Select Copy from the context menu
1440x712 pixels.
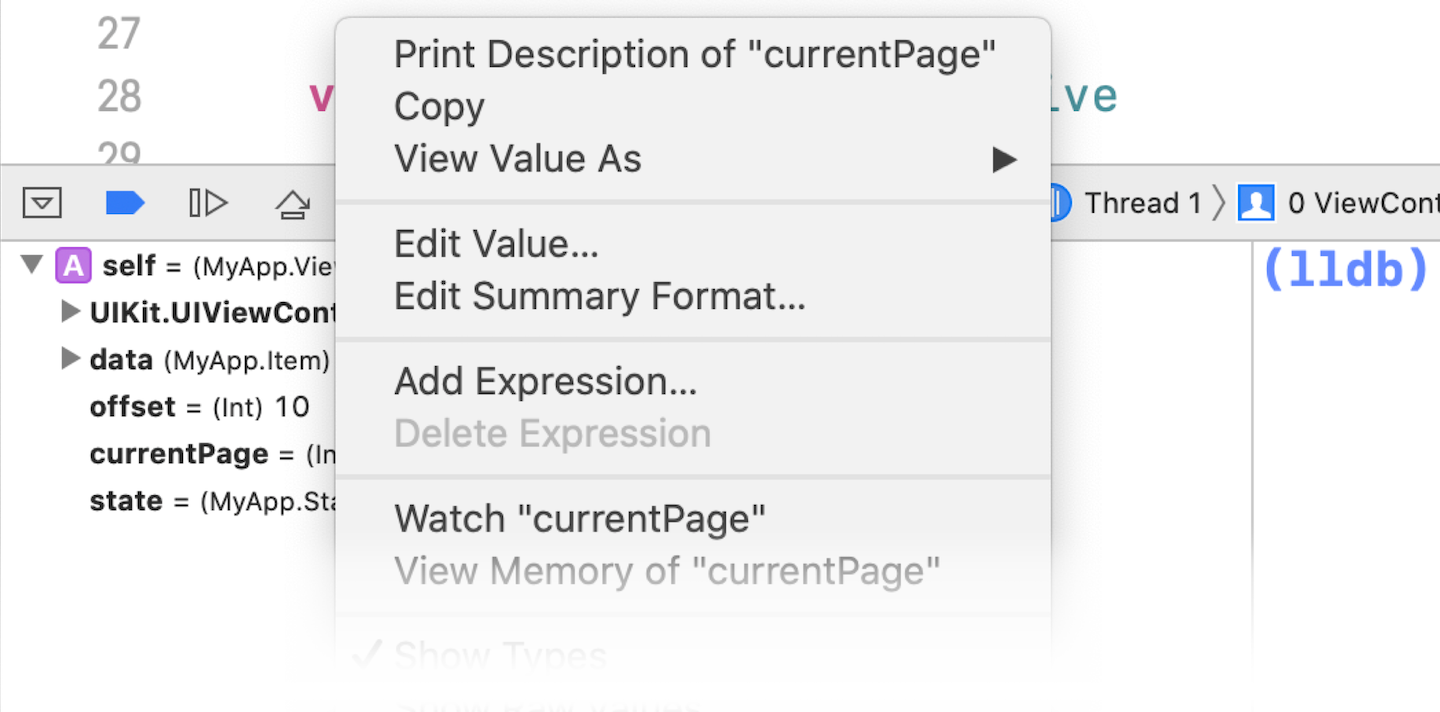tap(439, 107)
